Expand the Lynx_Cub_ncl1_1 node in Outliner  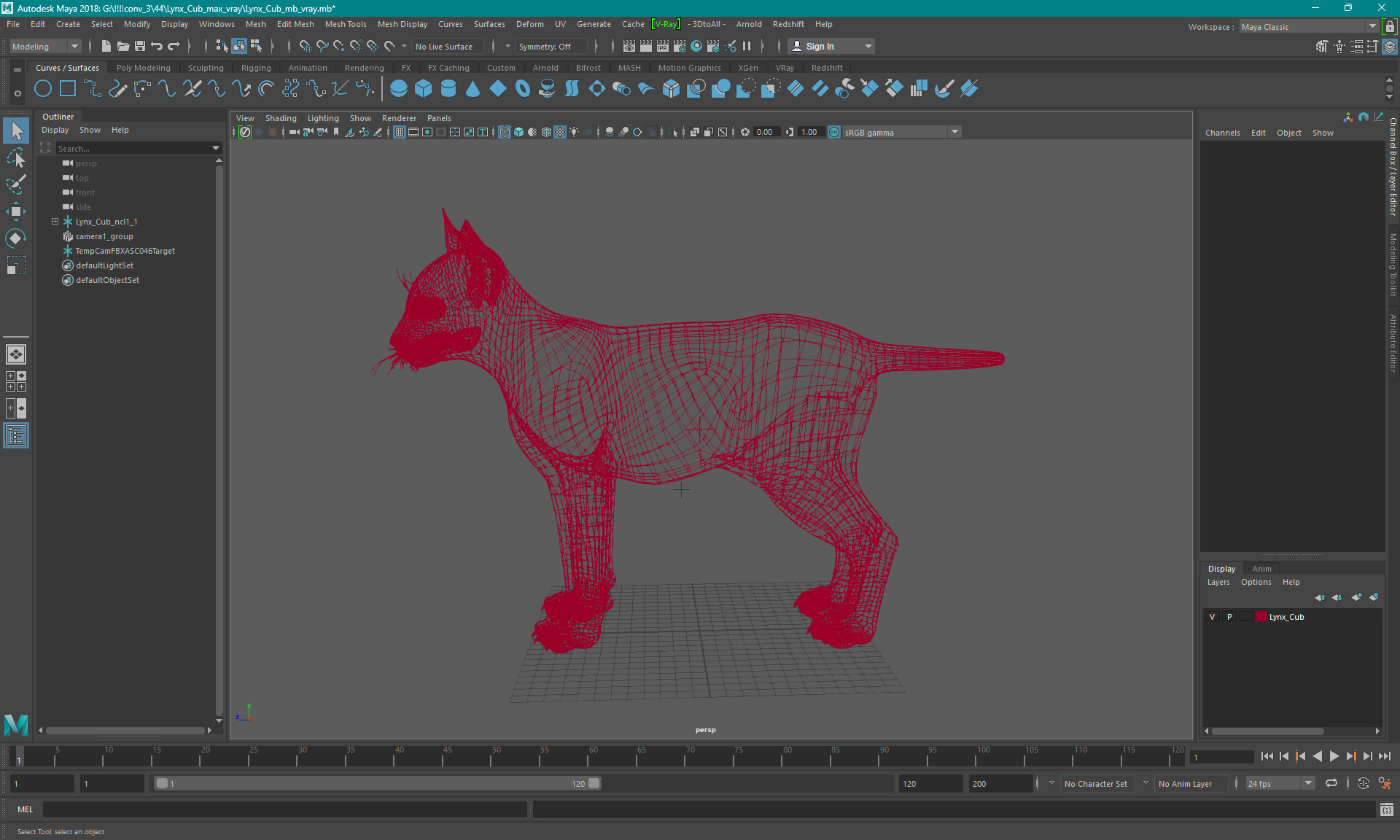click(55, 222)
